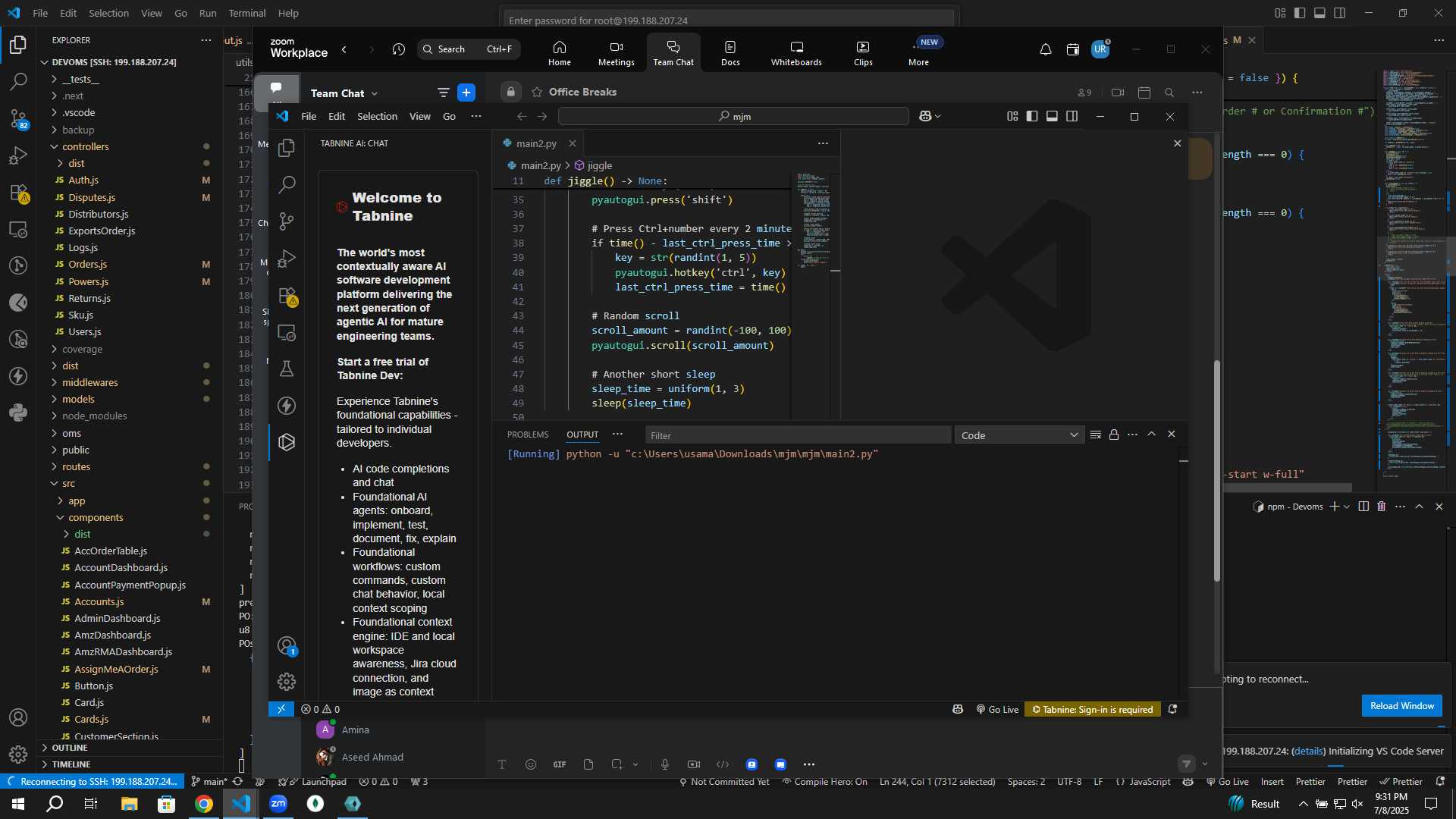Screen dimensions: 1456x819
Task: Open Team Chat dropdown arrow
Action: [375, 93]
